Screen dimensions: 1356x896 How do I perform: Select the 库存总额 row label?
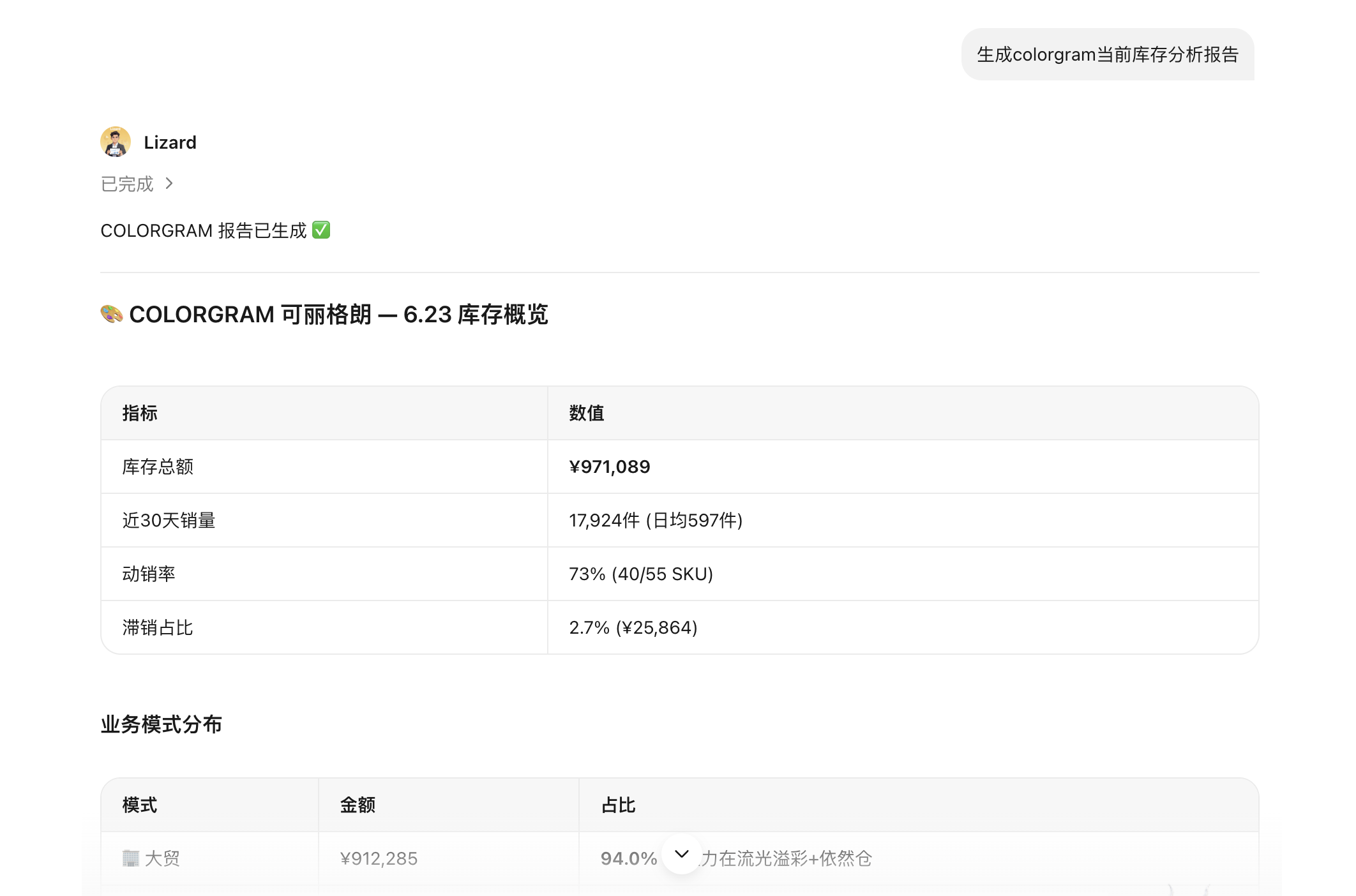[x=158, y=467]
